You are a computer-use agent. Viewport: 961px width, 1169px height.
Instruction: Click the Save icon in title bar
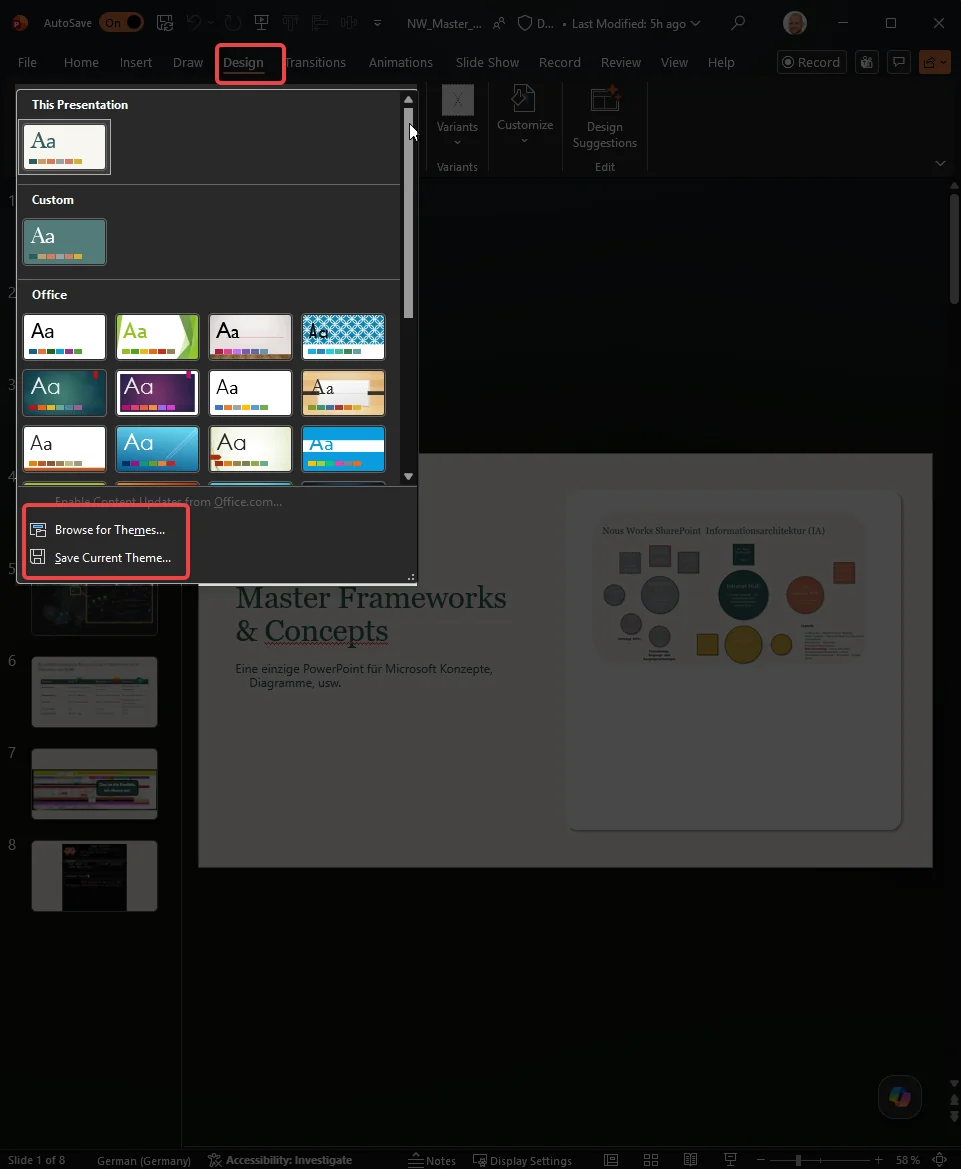click(x=165, y=23)
